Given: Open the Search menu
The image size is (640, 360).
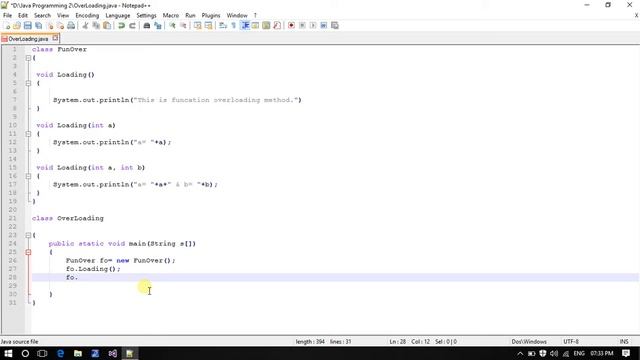Looking at the screenshot, I should click(x=42, y=15).
